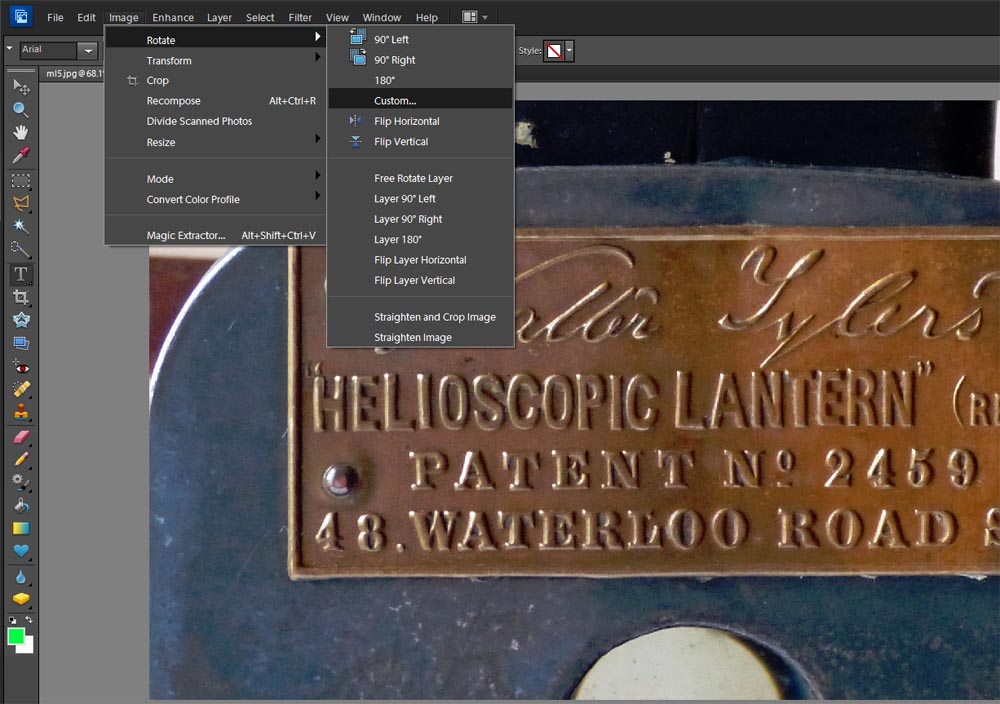
Task: Choose Custom... rotation
Action: click(x=420, y=101)
